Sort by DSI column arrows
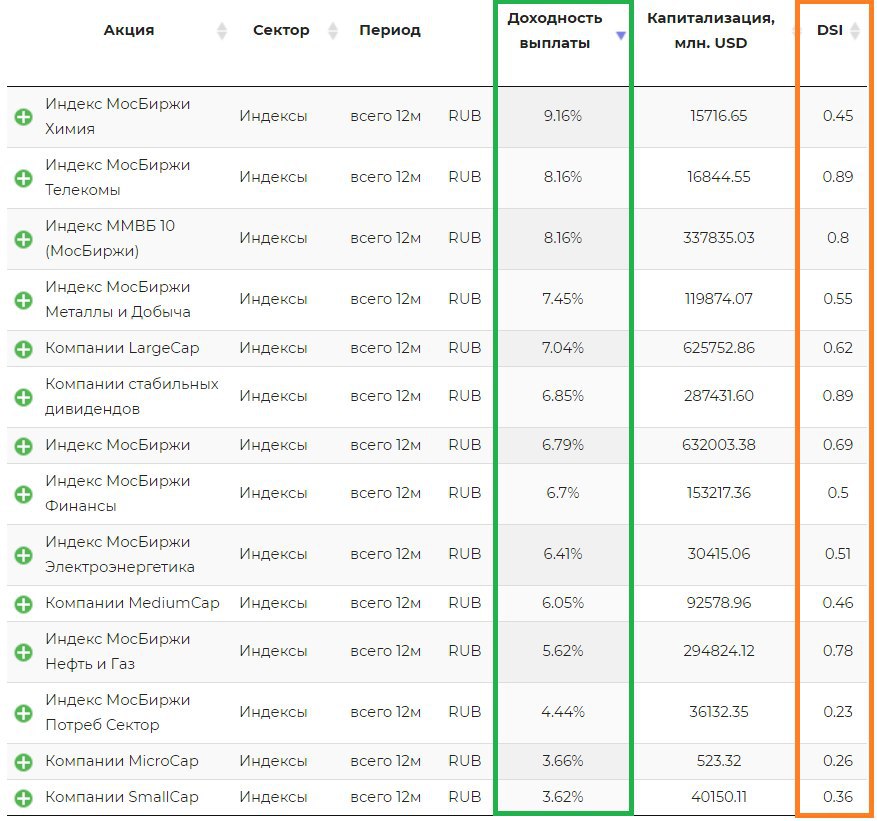The width and height of the screenshot is (877, 821). coord(855,31)
